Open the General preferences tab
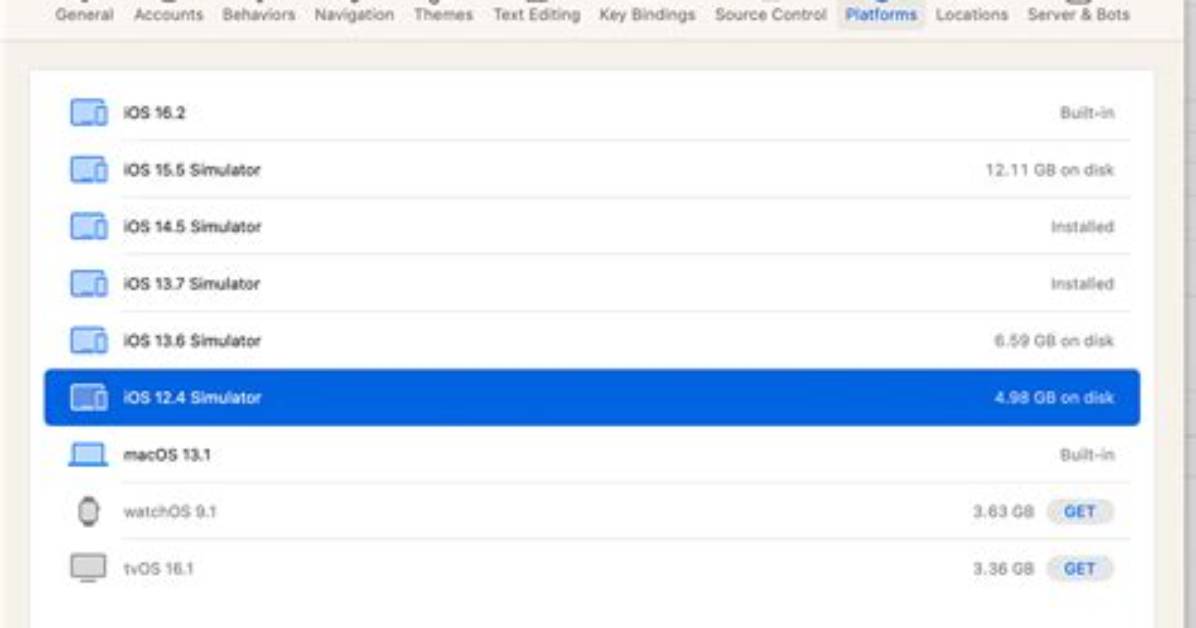 84,14
